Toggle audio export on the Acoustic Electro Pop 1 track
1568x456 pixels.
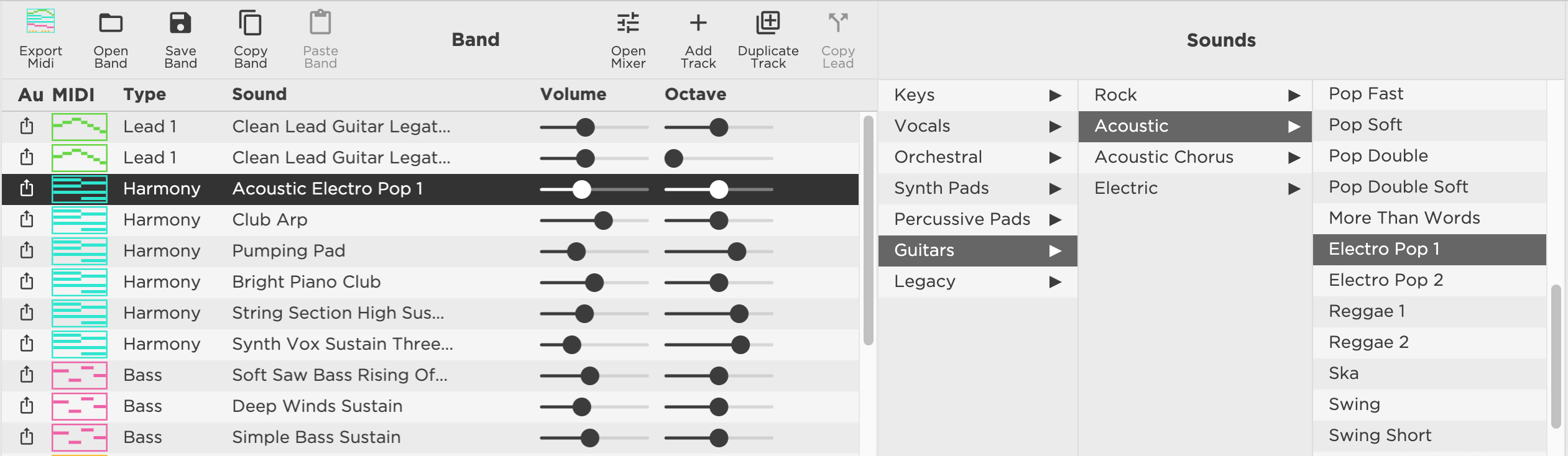(26, 189)
